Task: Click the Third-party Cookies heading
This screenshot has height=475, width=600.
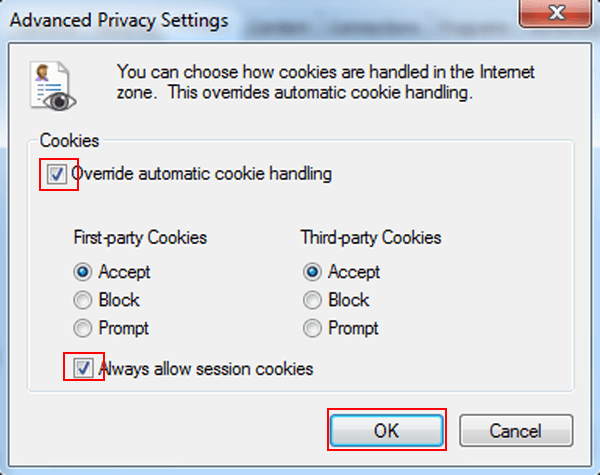Action: point(371,238)
